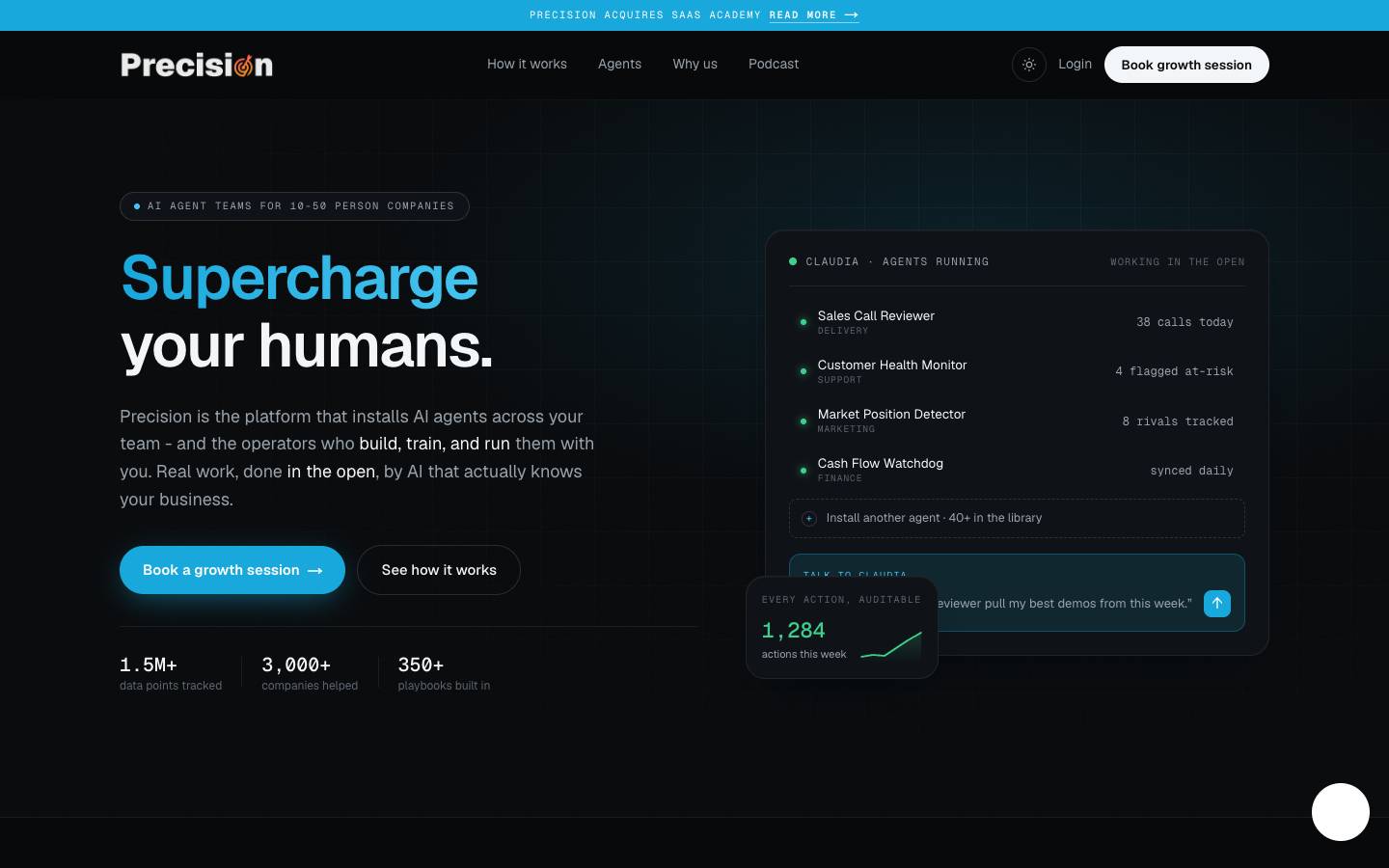This screenshot has height=868, width=1389.
Task: Open the white chat bubble widget
Action: point(1341,812)
